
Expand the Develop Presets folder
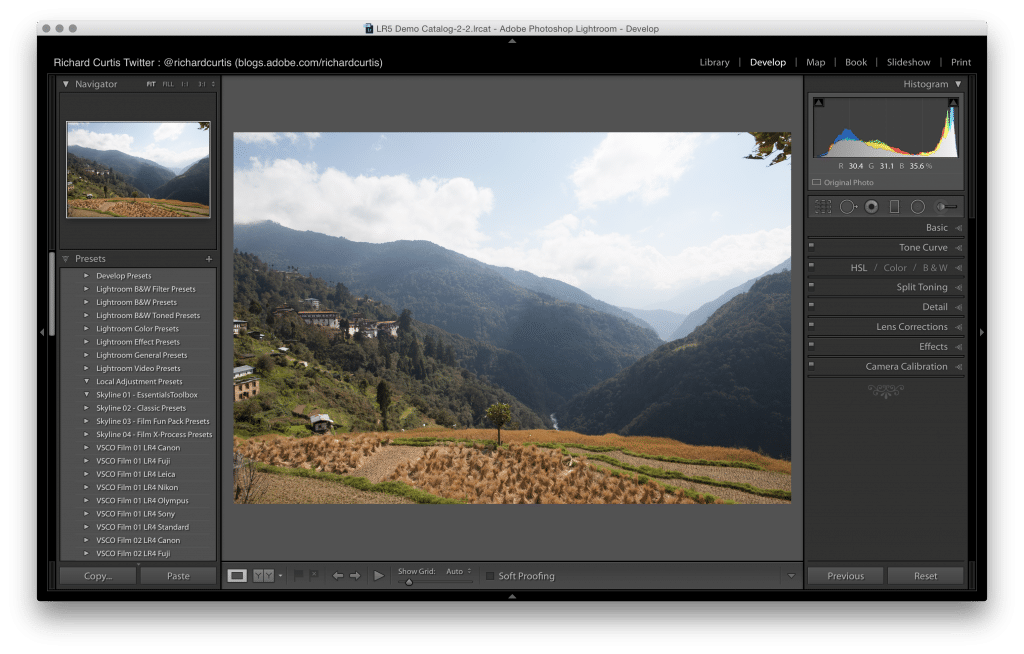(86, 276)
